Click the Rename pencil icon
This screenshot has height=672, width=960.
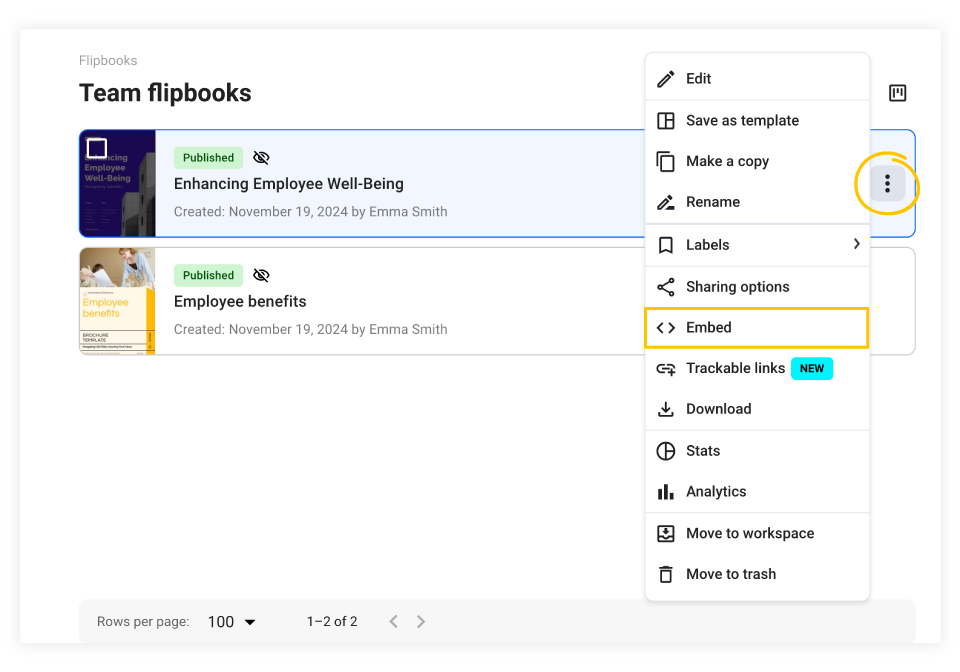coord(666,202)
